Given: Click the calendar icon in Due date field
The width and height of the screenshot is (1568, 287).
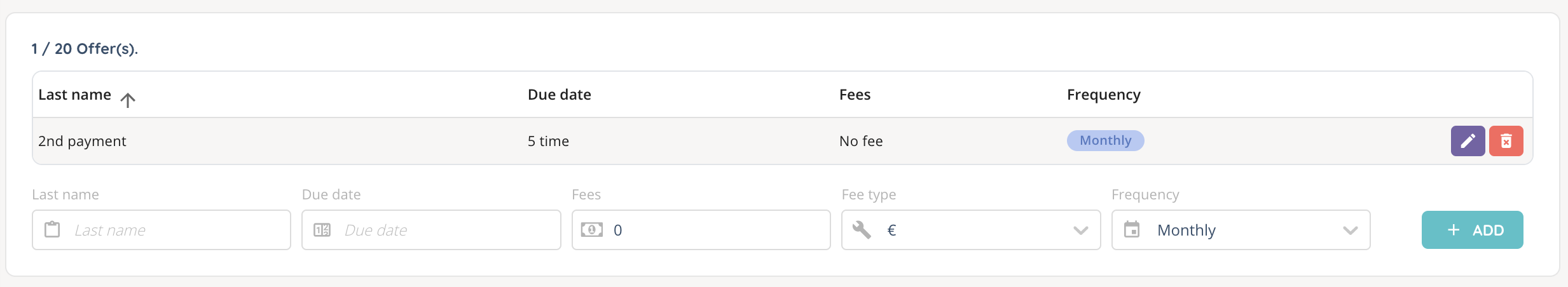Looking at the screenshot, I should click(322, 230).
